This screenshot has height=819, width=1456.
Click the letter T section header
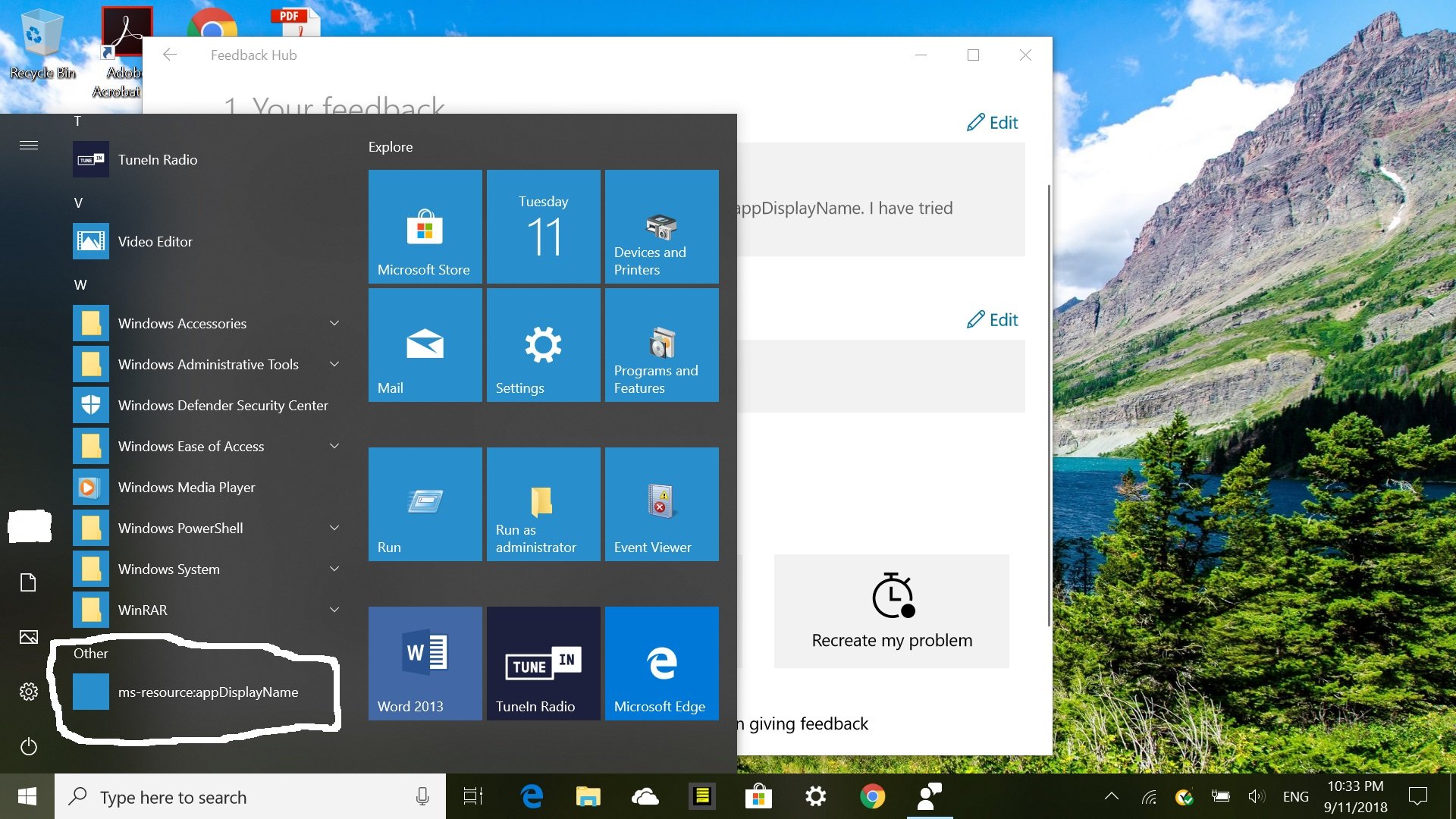click(x=77, y=121)
